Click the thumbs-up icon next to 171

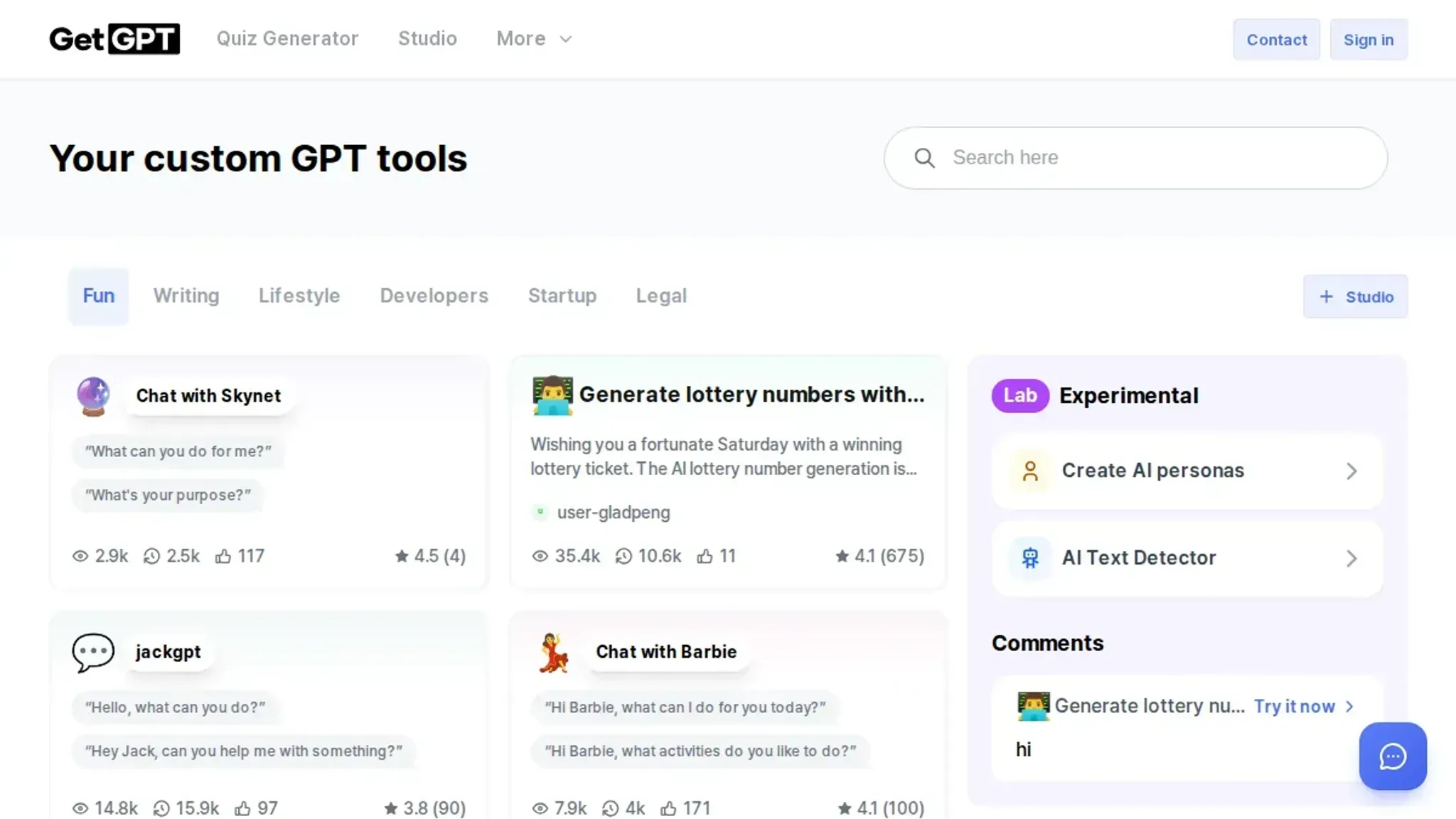tap(668, 808)
